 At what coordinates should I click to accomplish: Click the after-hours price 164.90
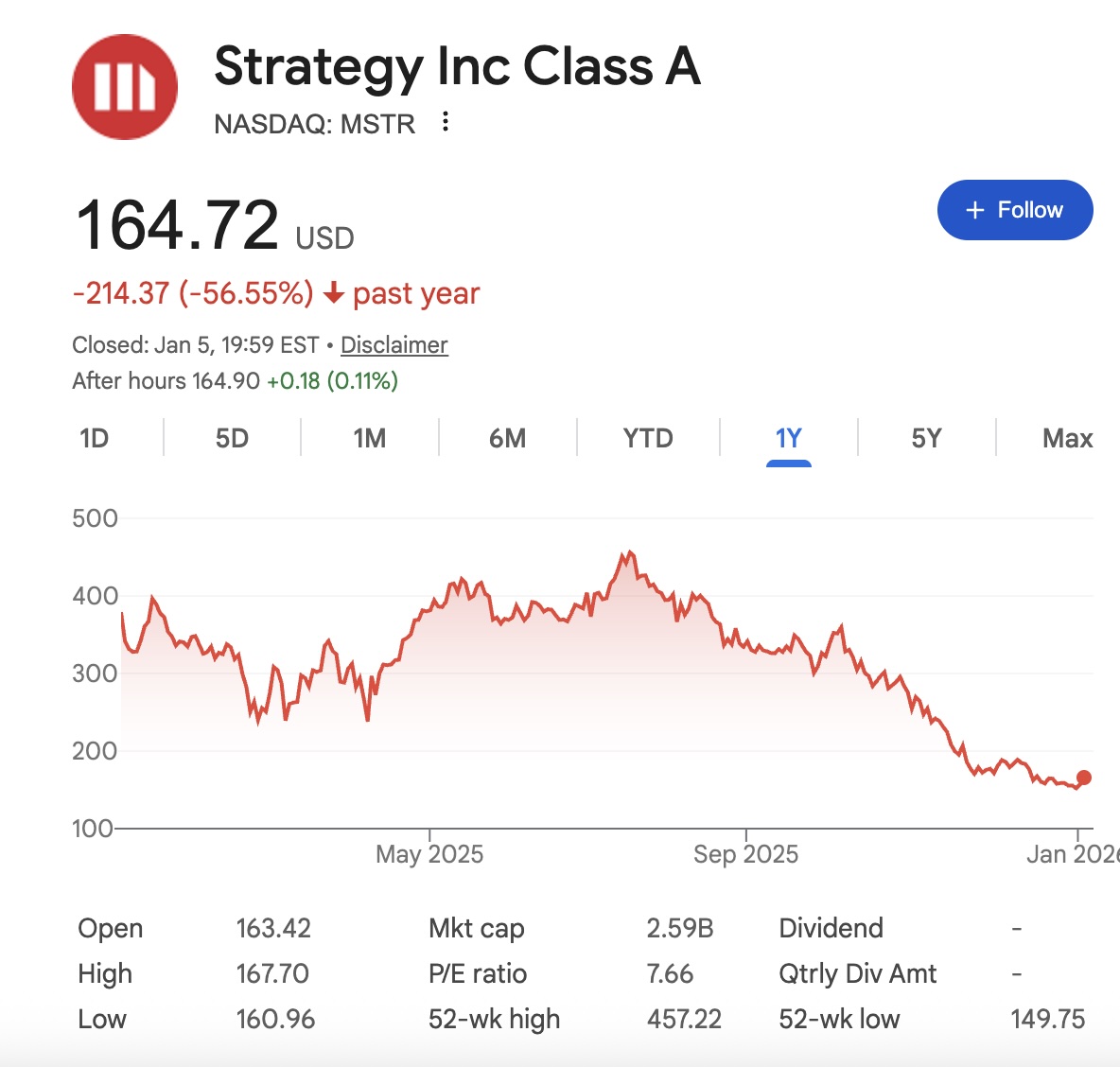click(224, 380)
